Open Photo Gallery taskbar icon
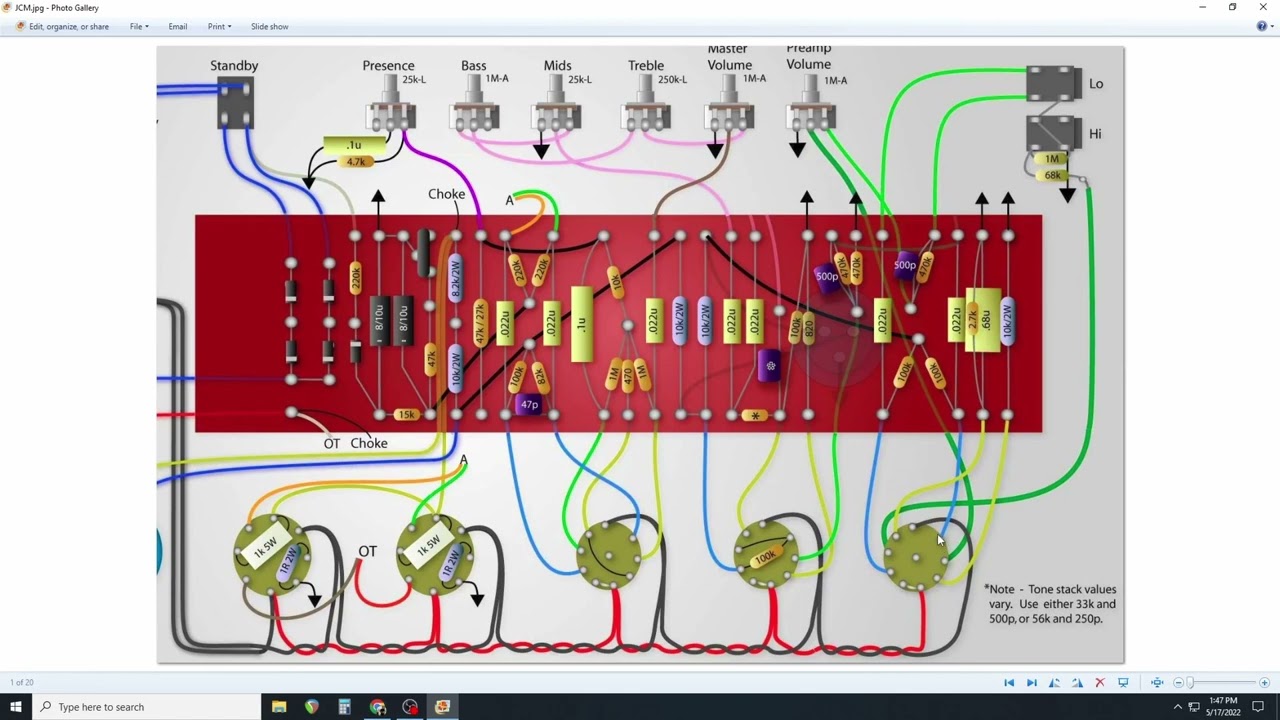The image size is (1280, 720). tap(442, 707)
